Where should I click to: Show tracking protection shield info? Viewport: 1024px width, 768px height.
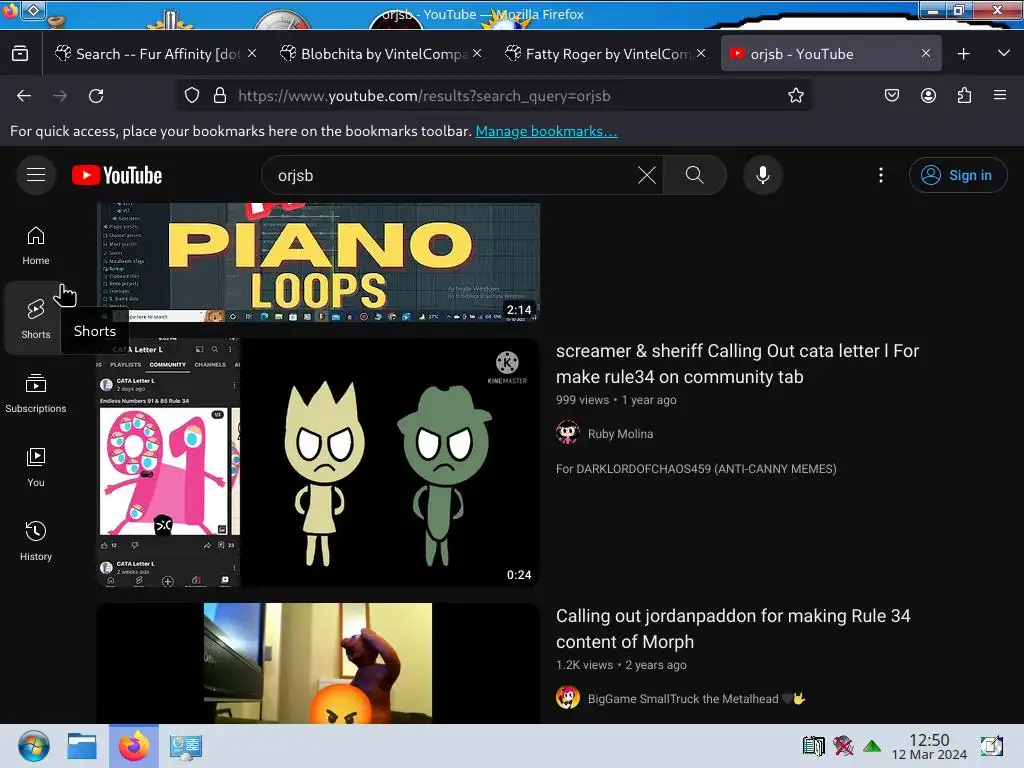(191, 95)
